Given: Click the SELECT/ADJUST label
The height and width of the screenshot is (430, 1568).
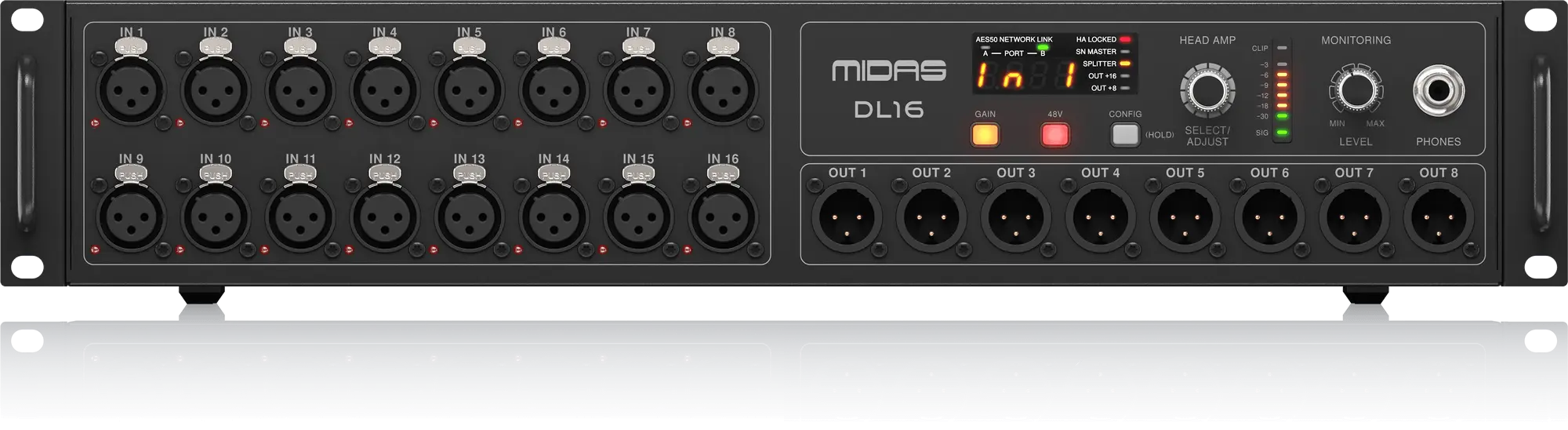Looking at the screenshot, I should coord(1207,136).
